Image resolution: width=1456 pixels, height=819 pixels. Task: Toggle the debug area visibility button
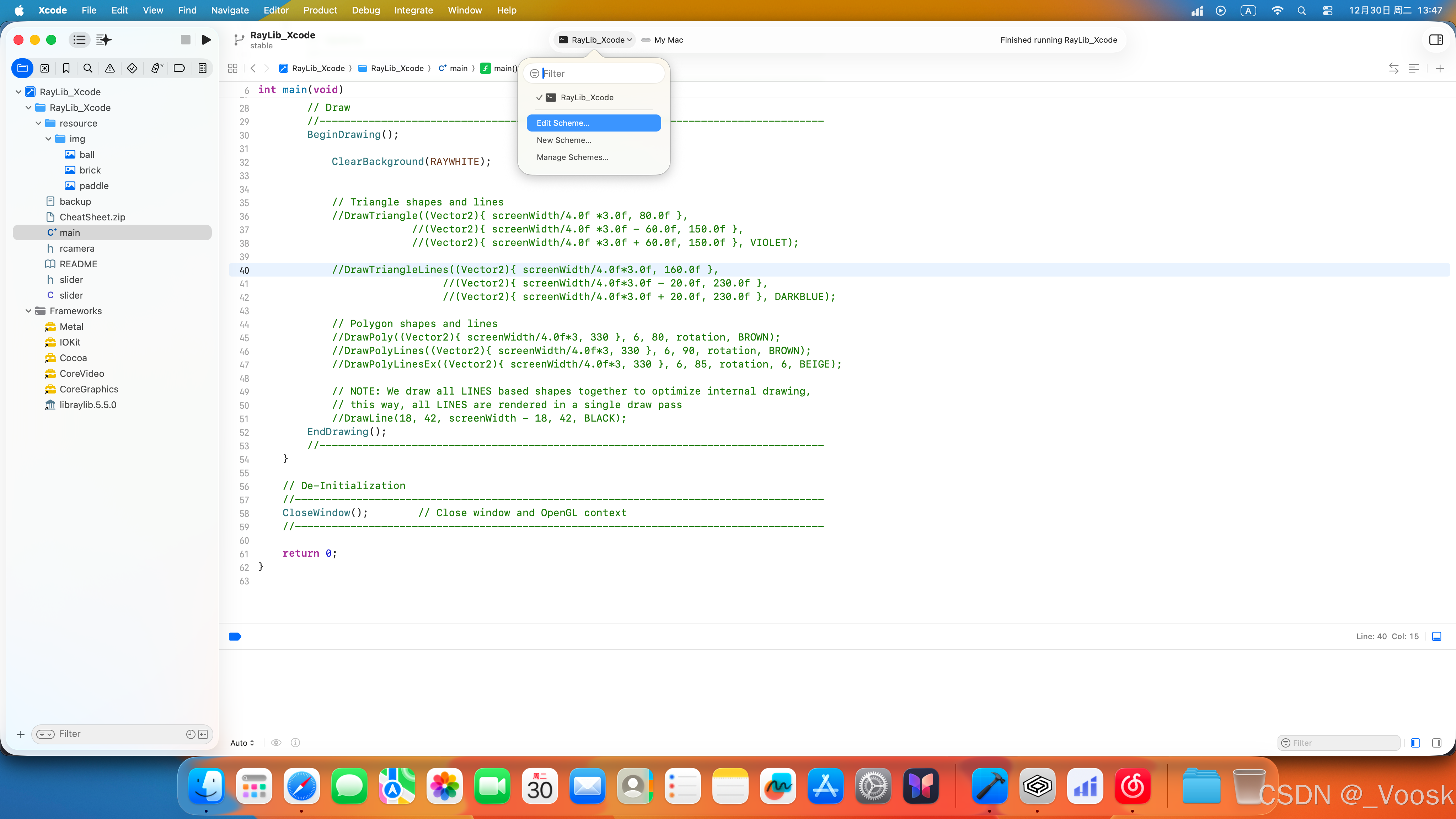1436,636
